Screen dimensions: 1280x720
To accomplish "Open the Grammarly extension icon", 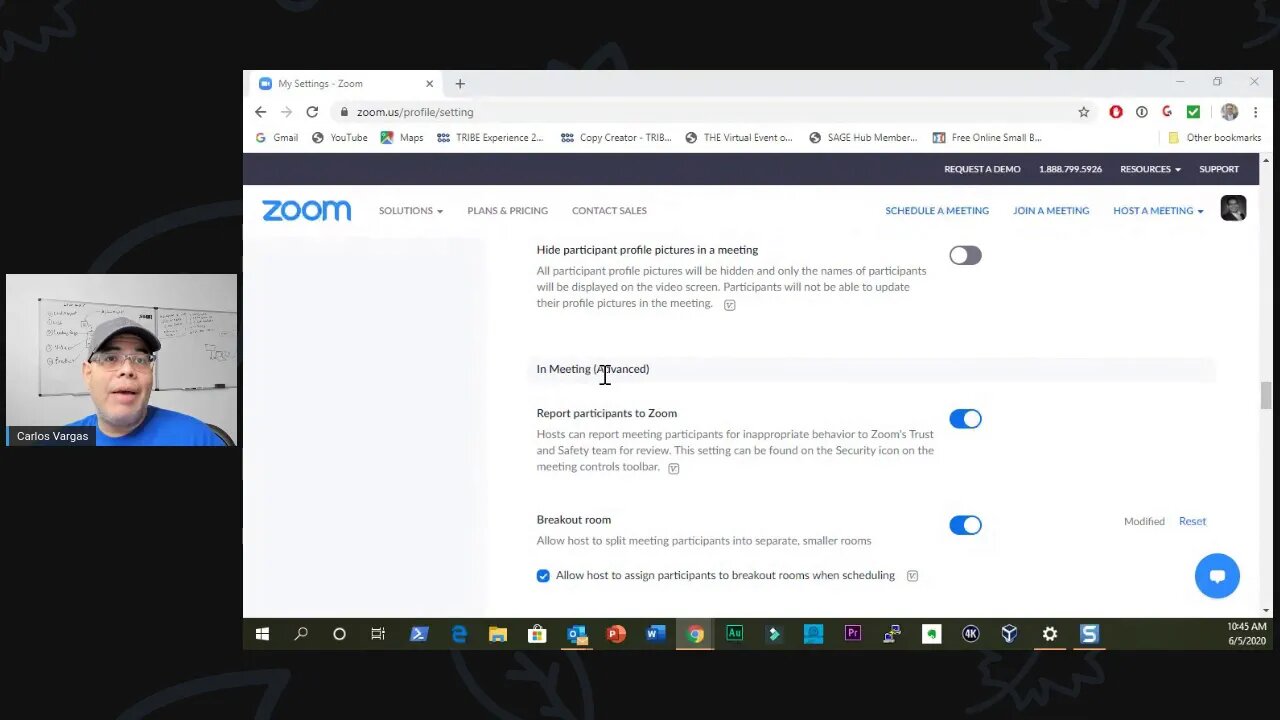I will pos(1167,112).
